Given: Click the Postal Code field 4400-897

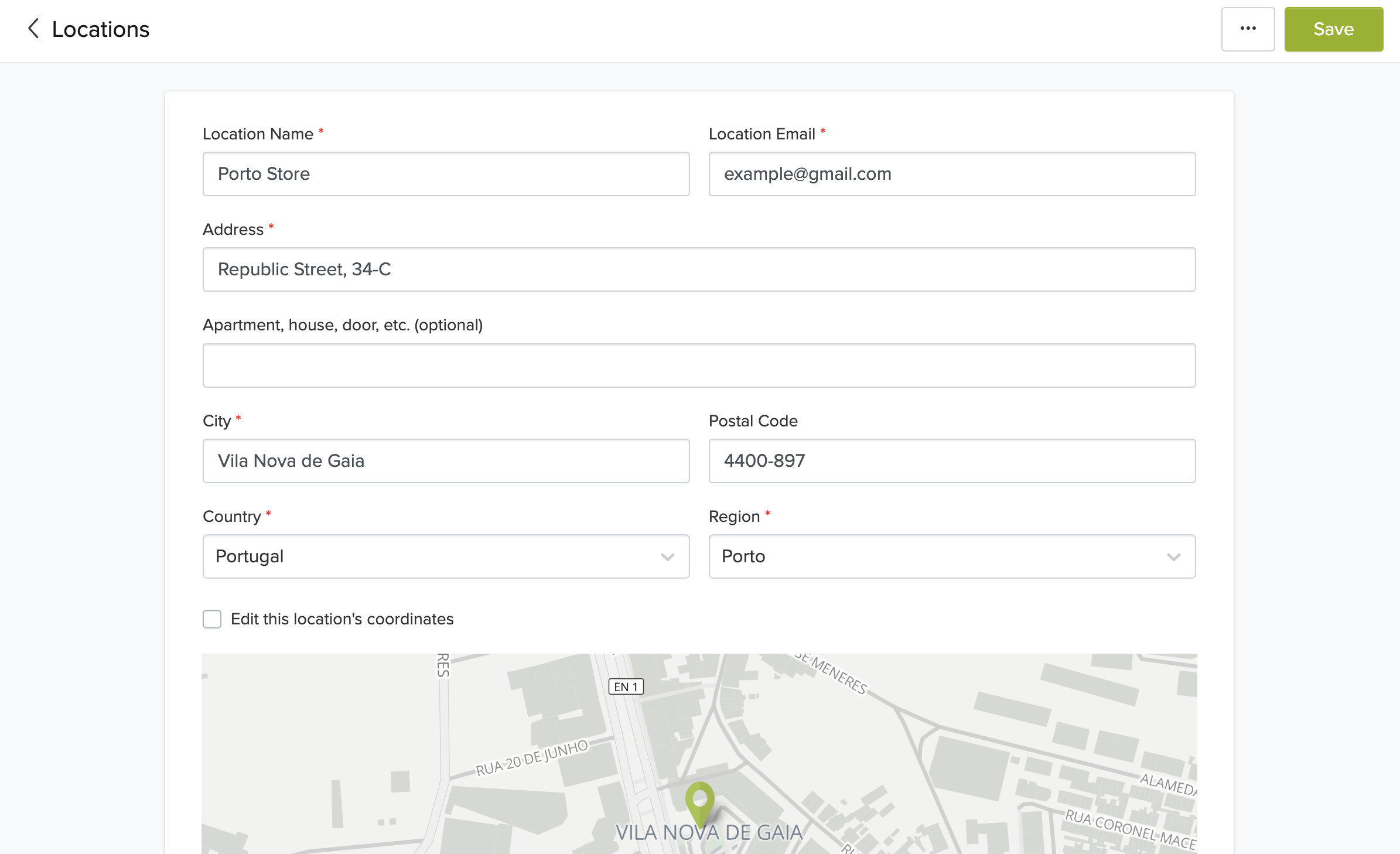Looking at the screenshot, I should tap(951, 461).
